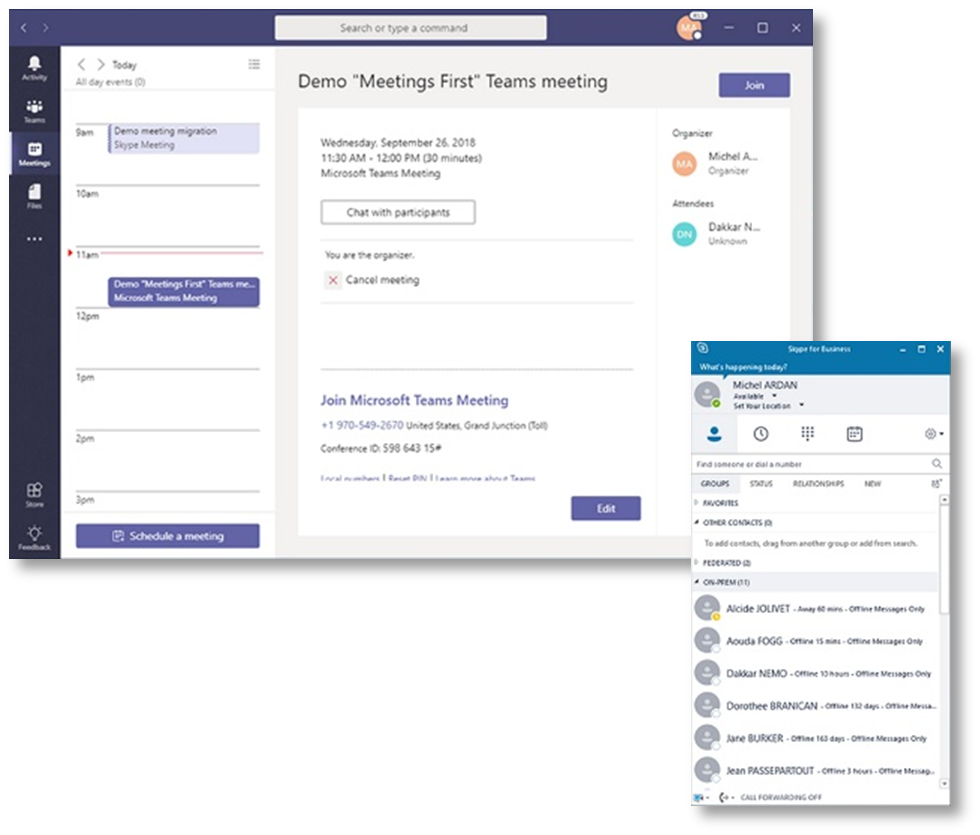This screenshot has width=980, height=835.
Task: Select NEW tab in Skype contacts
Action: (x=872, y=484)
